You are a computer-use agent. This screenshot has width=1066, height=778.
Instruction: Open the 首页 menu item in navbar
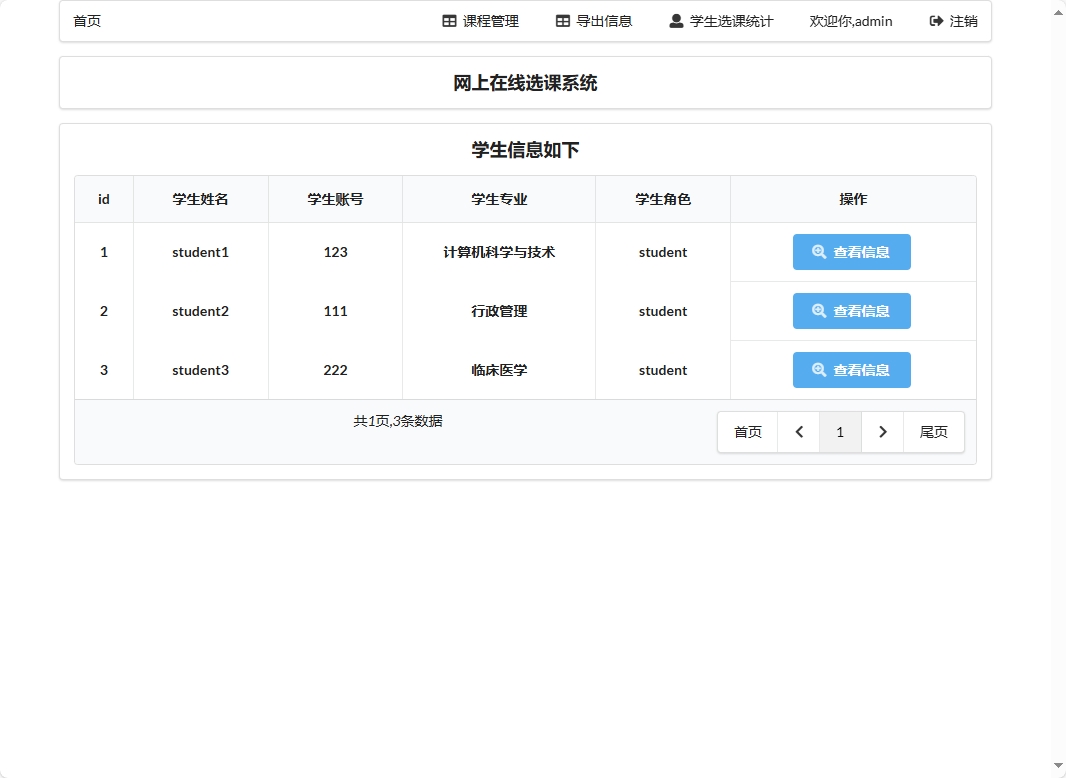pos(86,20)
